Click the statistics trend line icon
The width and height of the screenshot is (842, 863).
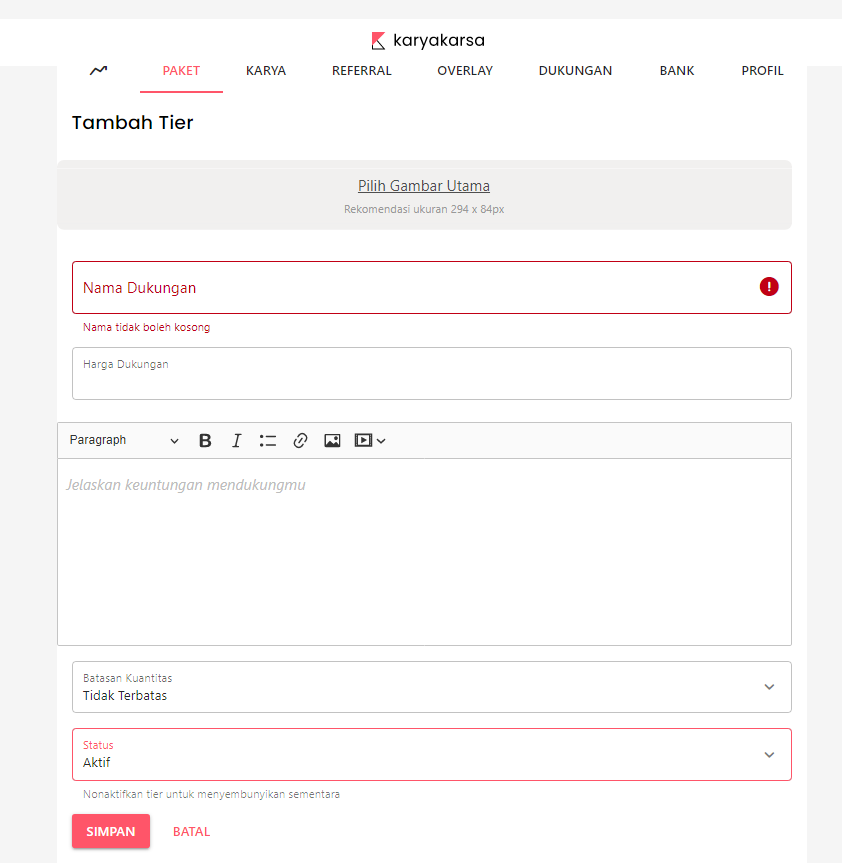98,71
